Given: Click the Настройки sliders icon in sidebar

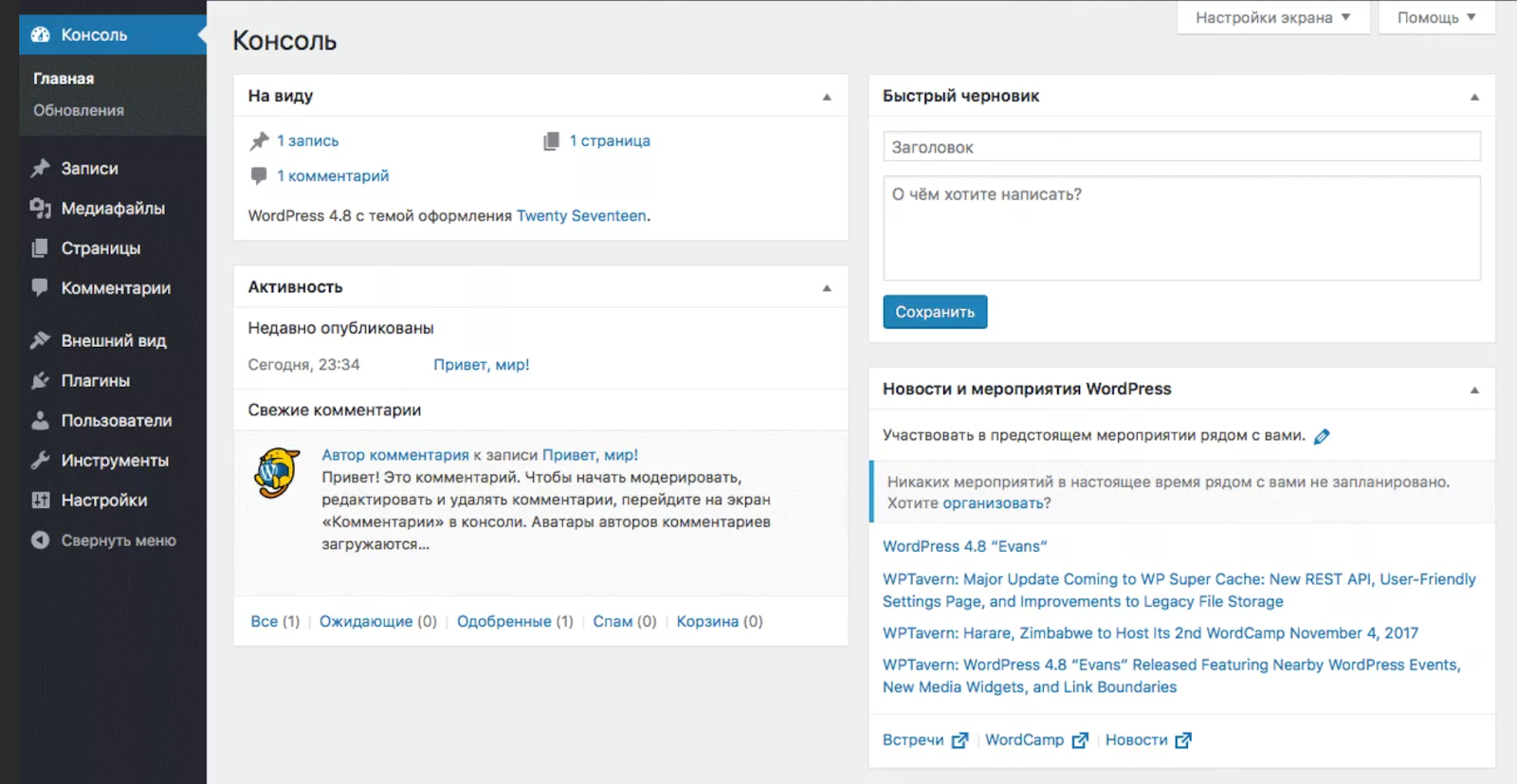Looking at the screenshot, I should [40, 501].
